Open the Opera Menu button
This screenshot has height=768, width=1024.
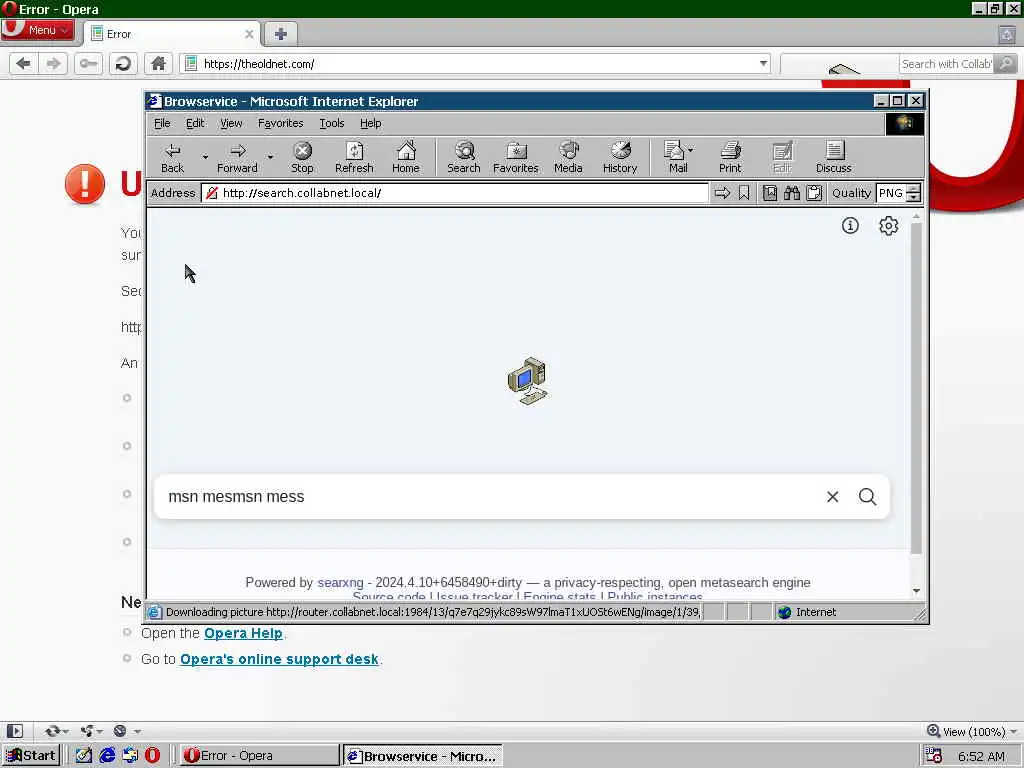pos(38,30)
